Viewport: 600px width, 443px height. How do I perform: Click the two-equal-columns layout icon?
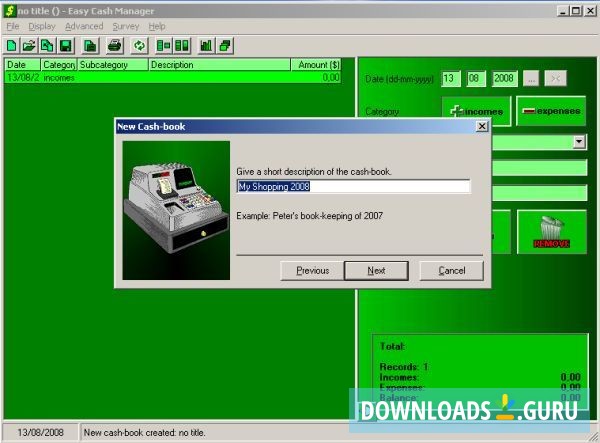coord(182,46)
